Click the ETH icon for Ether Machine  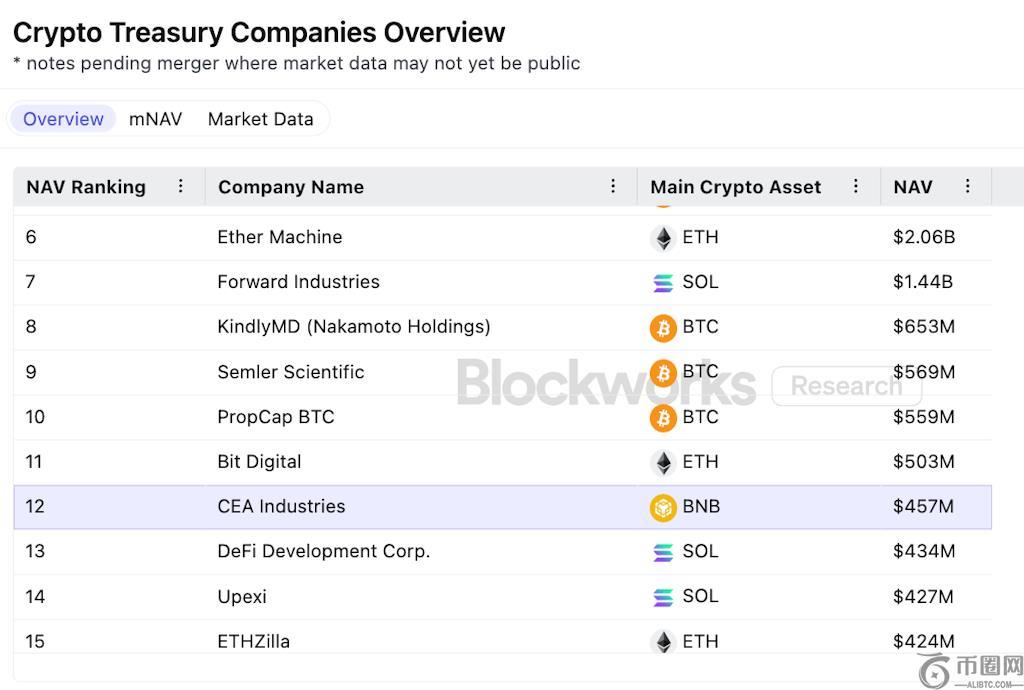663,238
